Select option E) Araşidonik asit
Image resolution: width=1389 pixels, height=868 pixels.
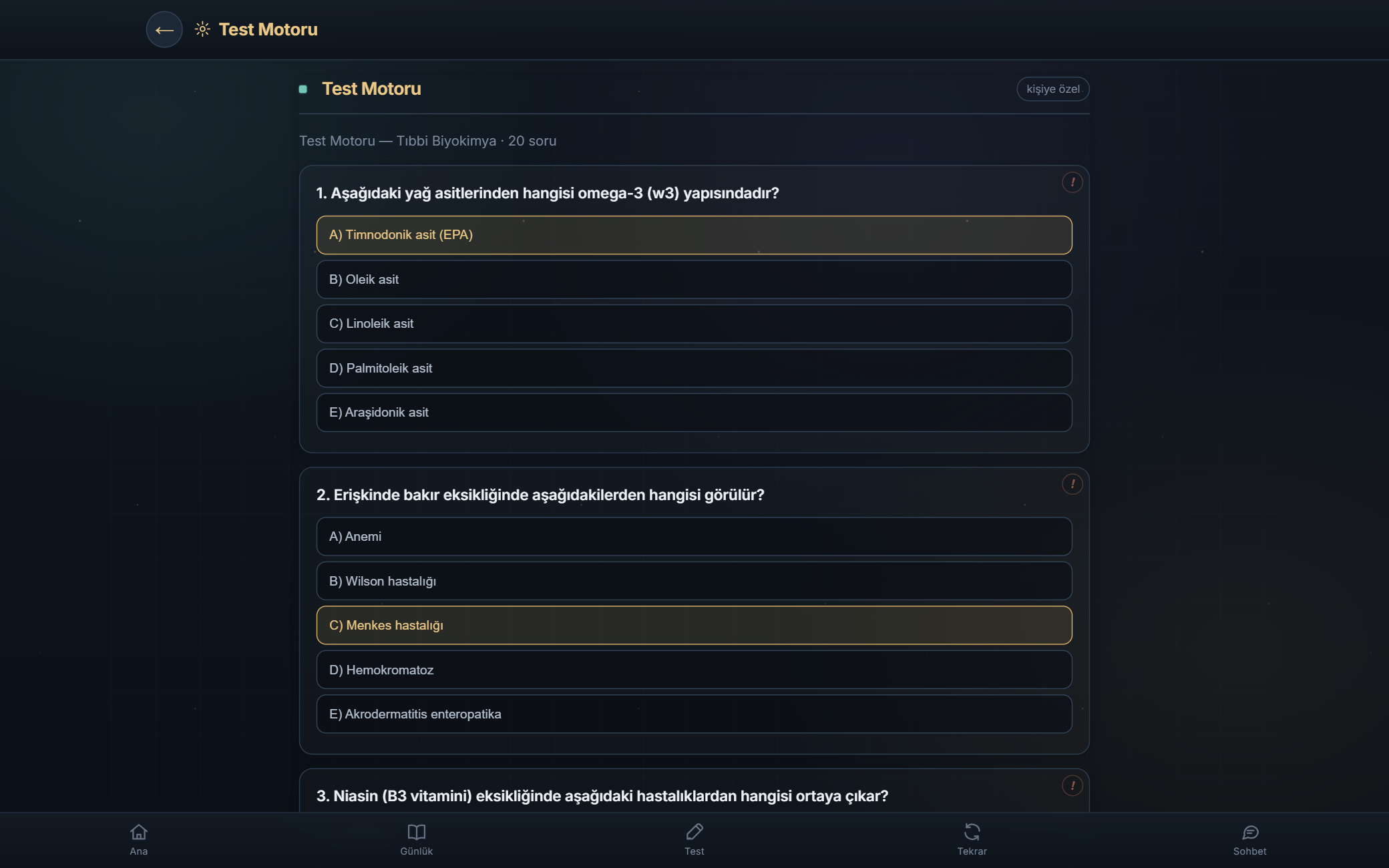(694, 413)
